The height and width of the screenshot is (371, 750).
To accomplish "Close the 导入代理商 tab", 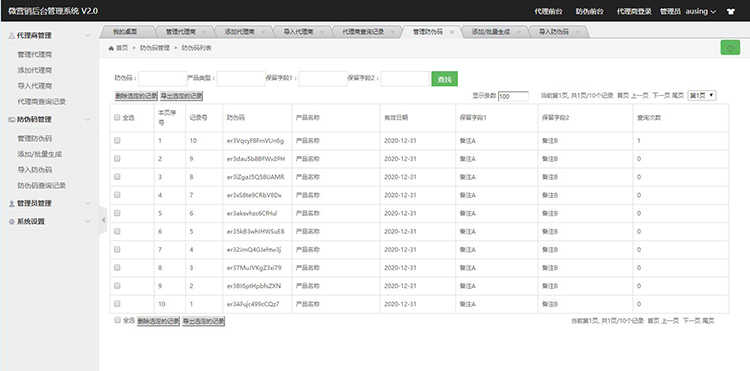I will click(322, 32).
